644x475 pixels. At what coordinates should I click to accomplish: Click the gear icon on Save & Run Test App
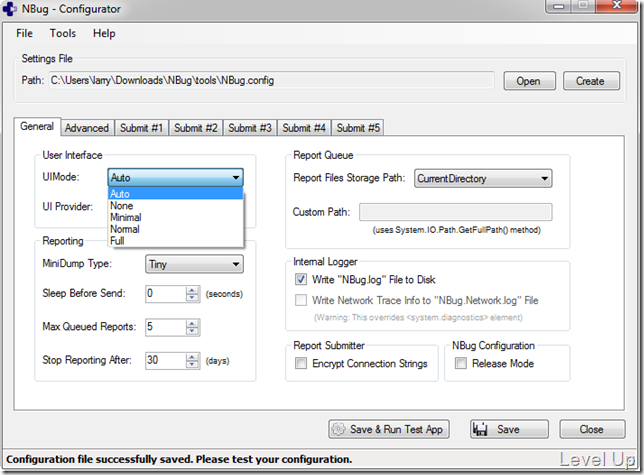point(338,429)
